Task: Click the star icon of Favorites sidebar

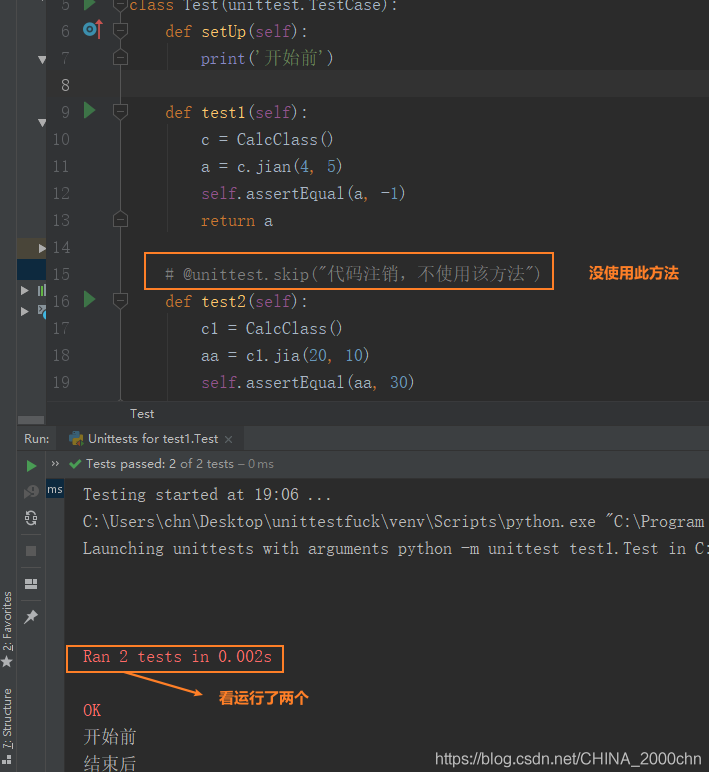Action: (x=6, y=662)
